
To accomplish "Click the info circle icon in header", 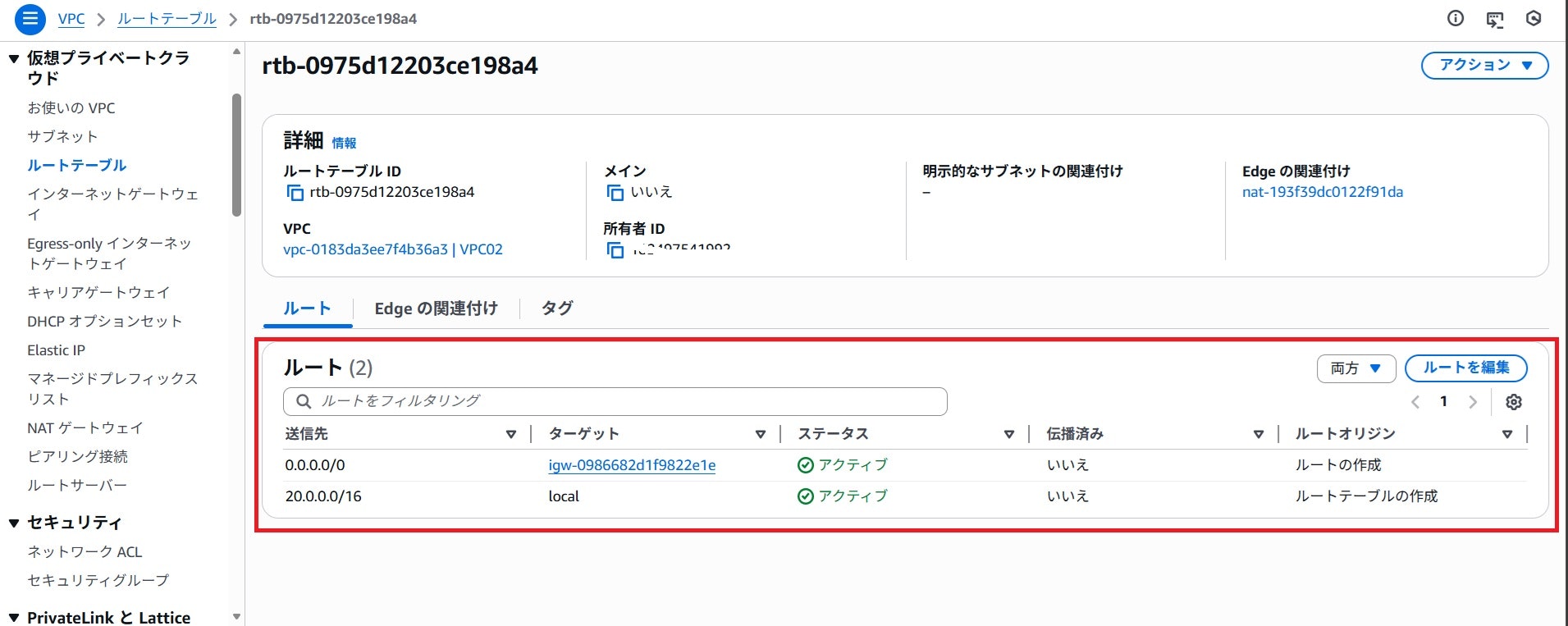I will (x=1456, y=18).
